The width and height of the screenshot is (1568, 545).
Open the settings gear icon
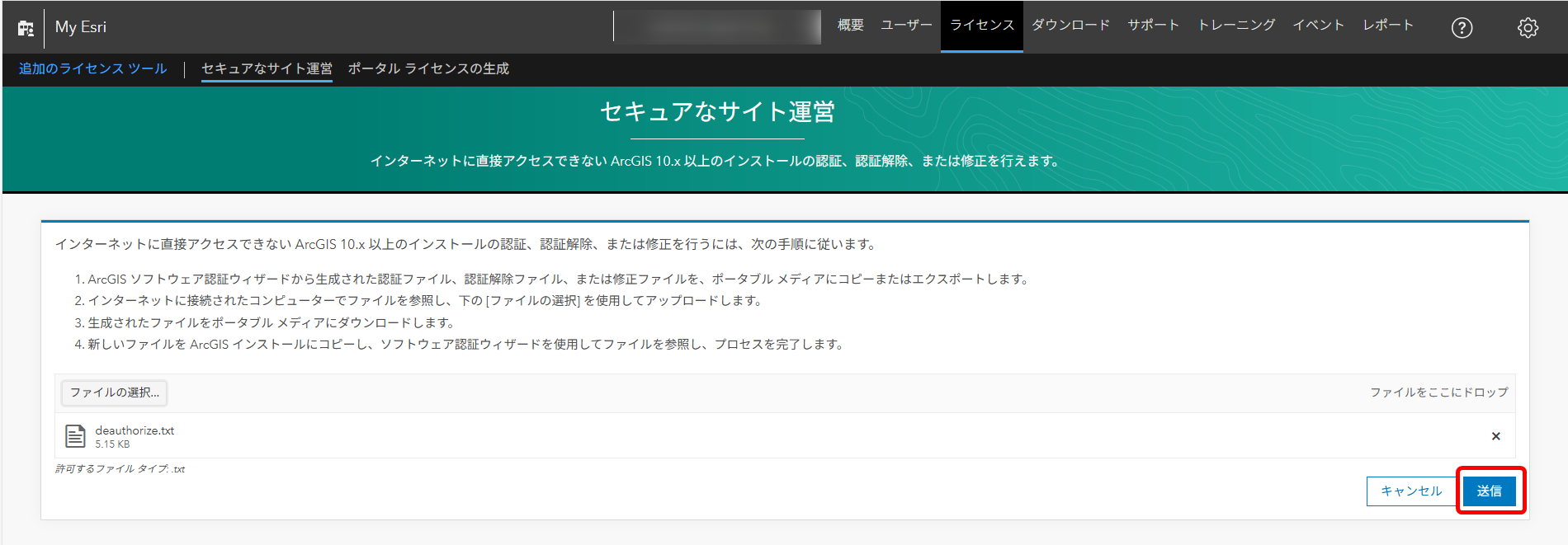pos(1528,28)
